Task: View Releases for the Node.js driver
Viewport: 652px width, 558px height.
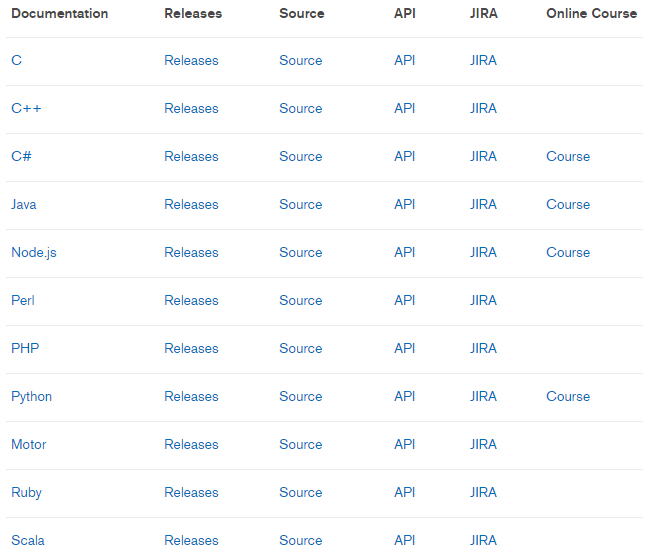Action: tap(191, 252)
